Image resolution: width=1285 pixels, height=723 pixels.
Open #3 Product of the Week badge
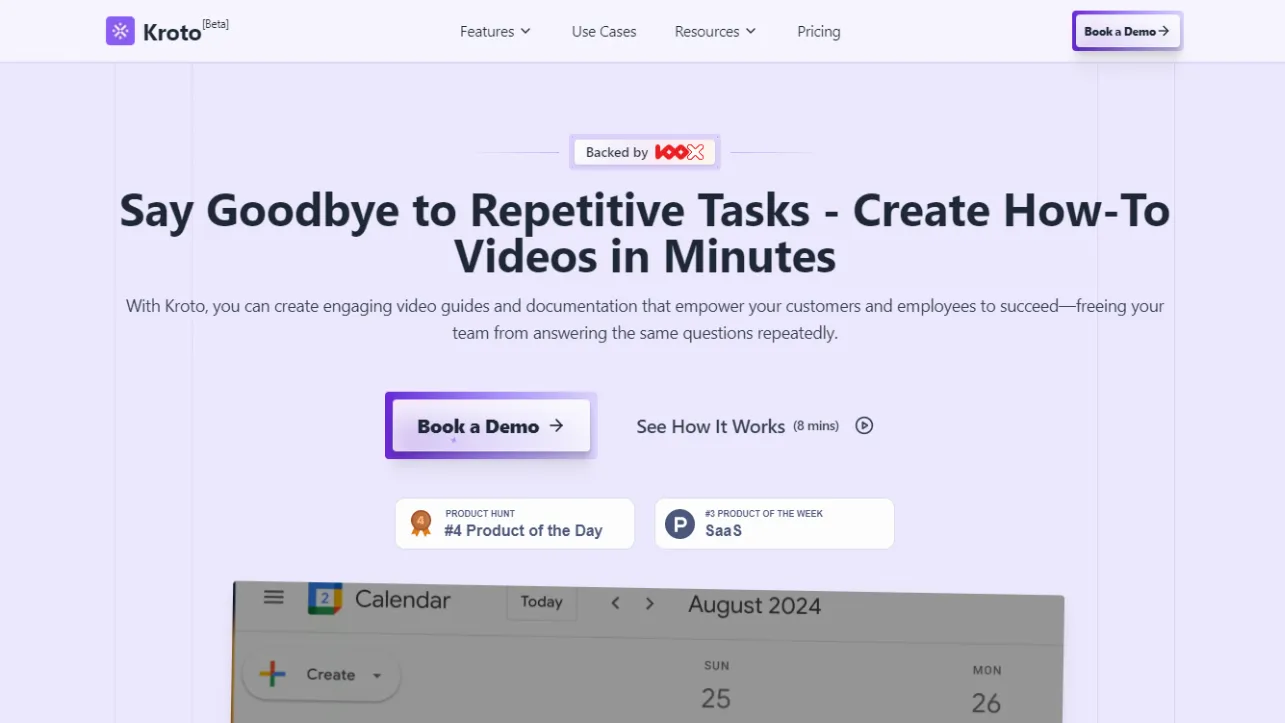(x=774, y=523)
